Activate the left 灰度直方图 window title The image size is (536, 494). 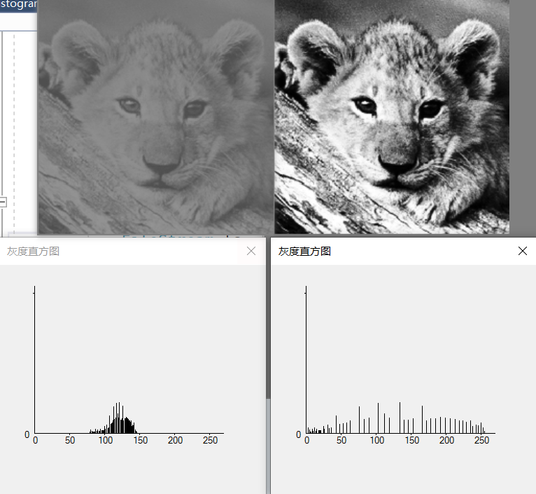(x=33, y=251)
